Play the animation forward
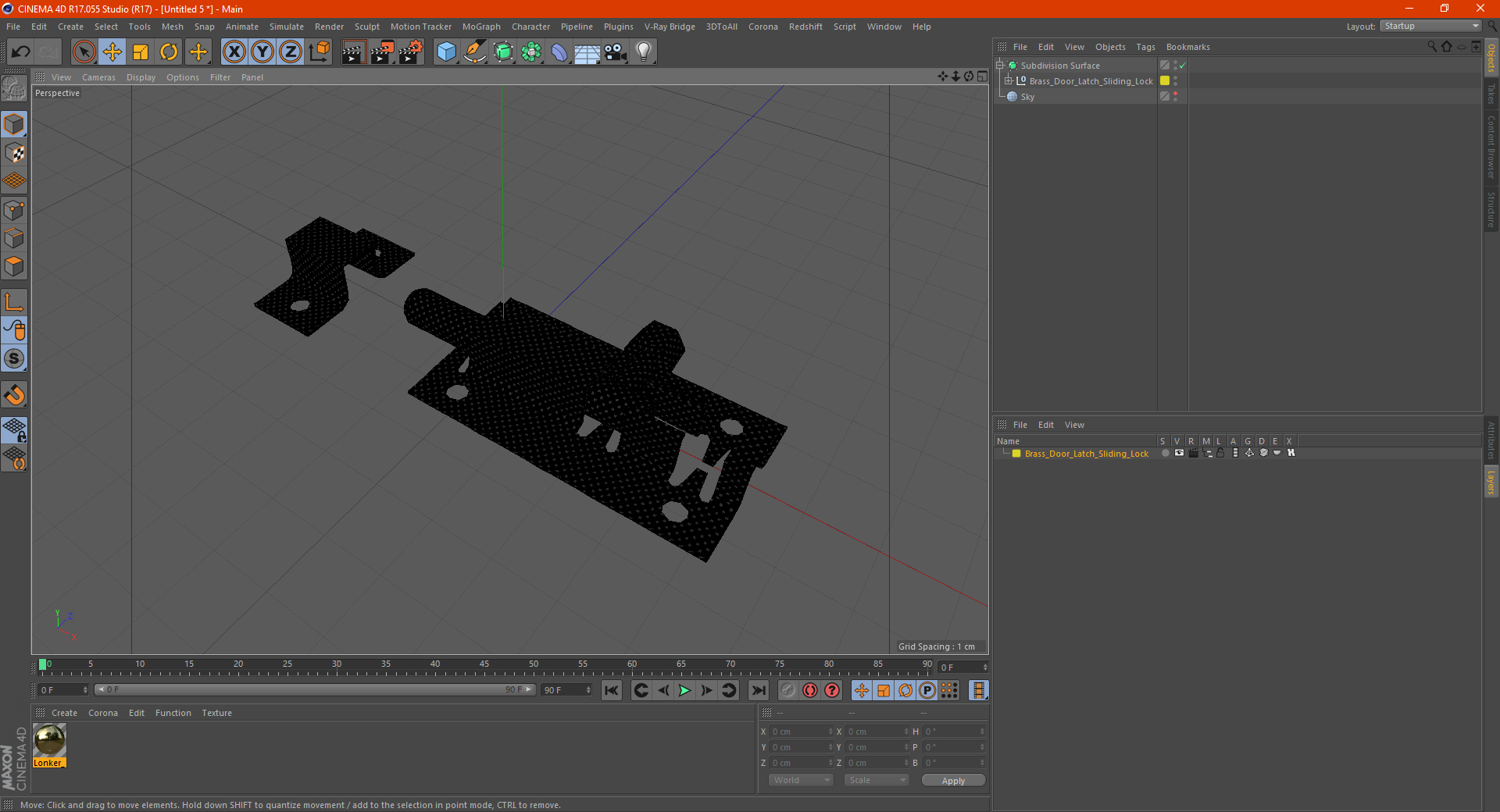The height and width of the screenshot is (812, 1500). tap(684, 690)
